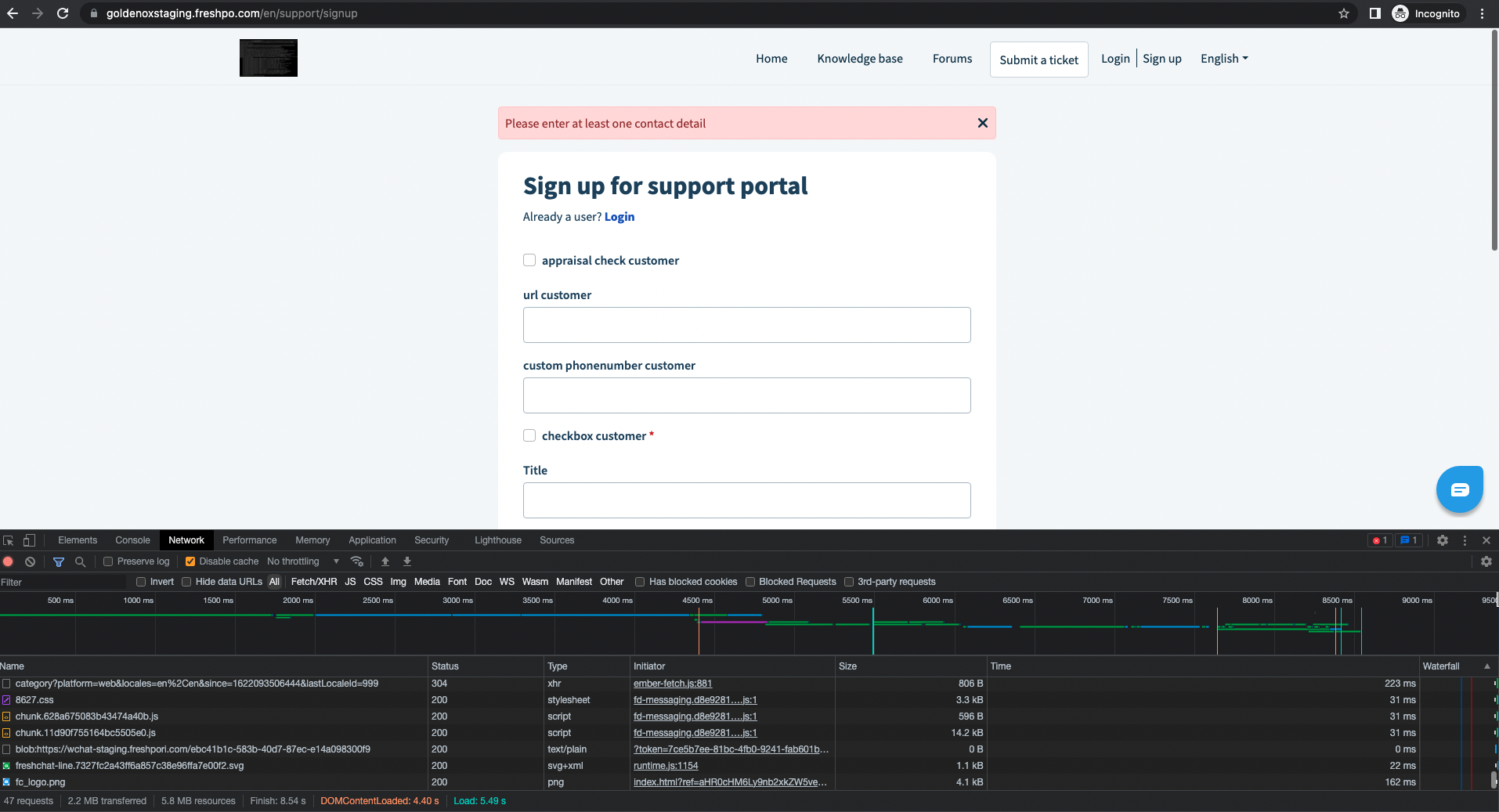This screenshot has width=1499, height=812.
Task: Open network search with magnifier icon
Action: click(80, 561)
